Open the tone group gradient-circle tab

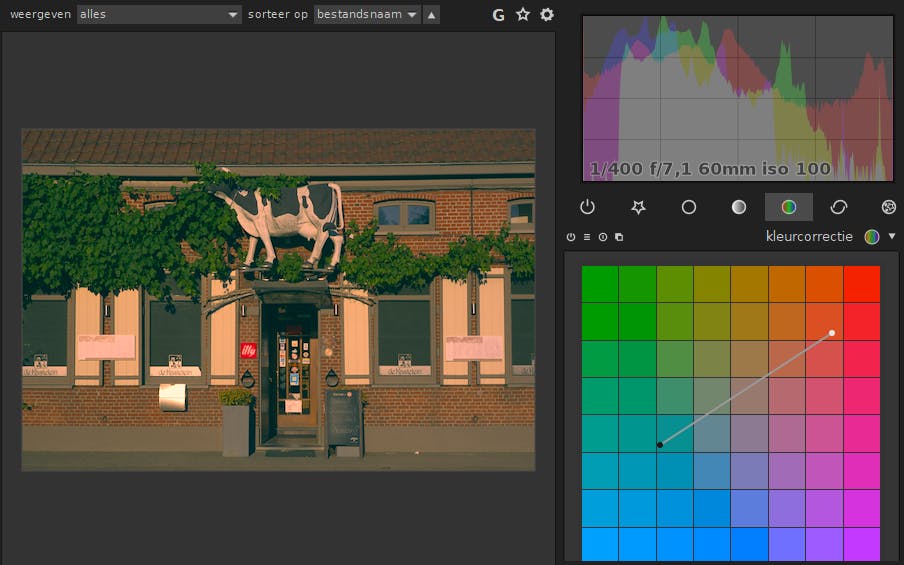(739, 207)
